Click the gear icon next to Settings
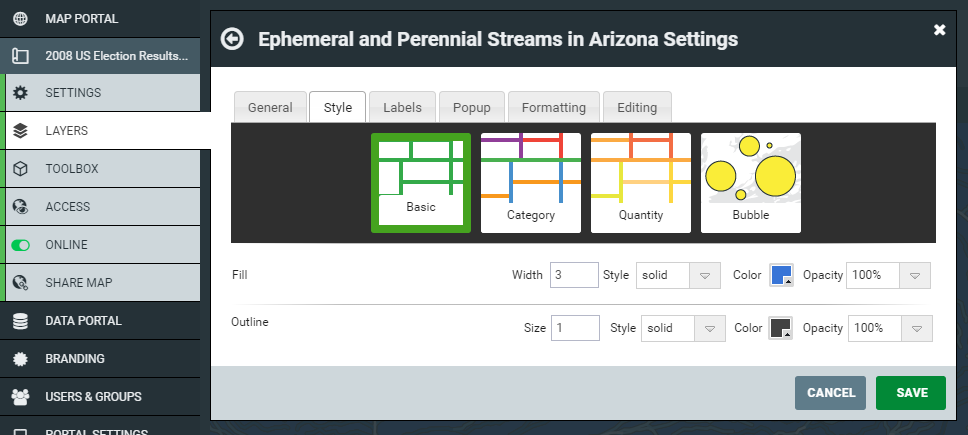 [20, 93]
